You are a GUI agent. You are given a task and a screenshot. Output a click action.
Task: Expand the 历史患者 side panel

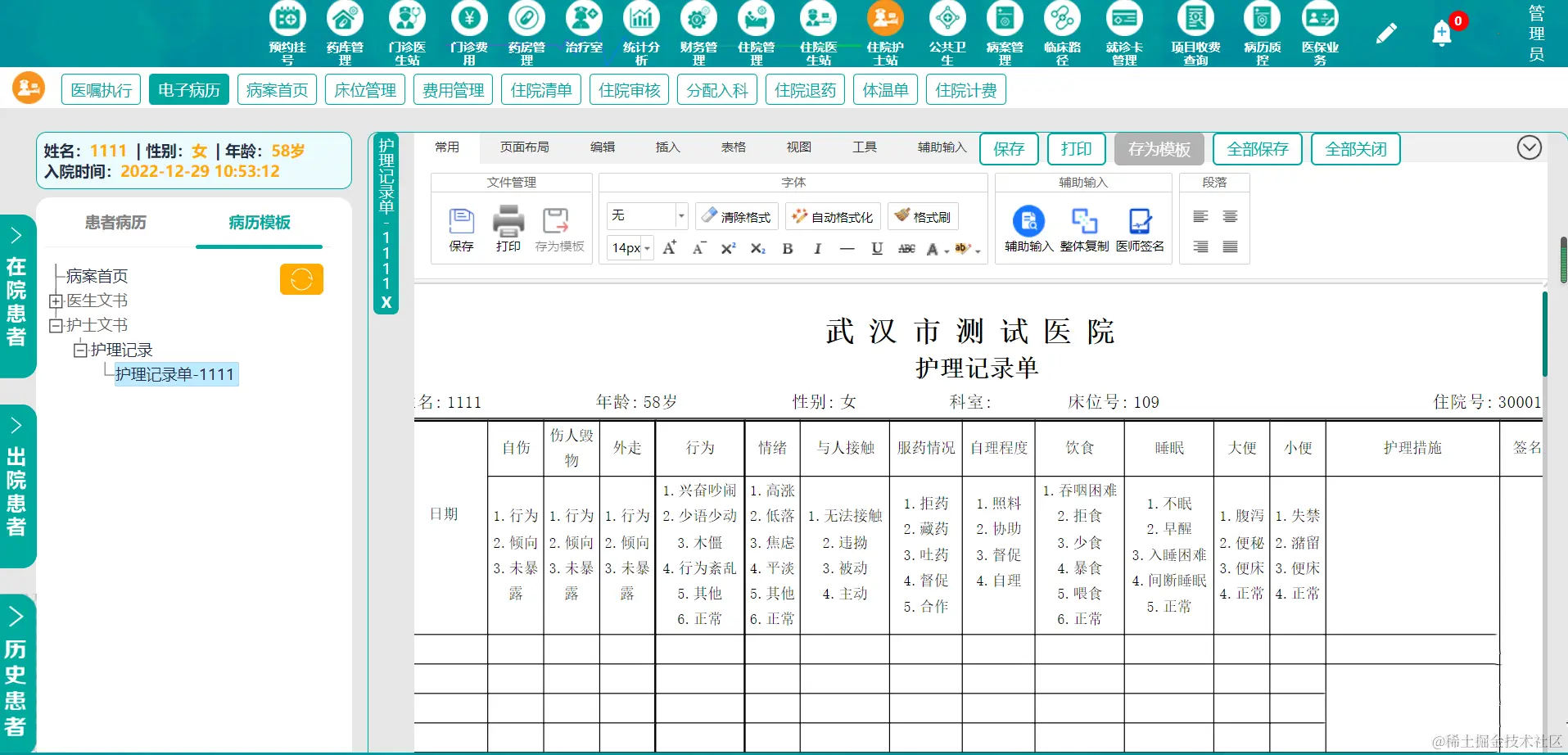coord(16,673)
